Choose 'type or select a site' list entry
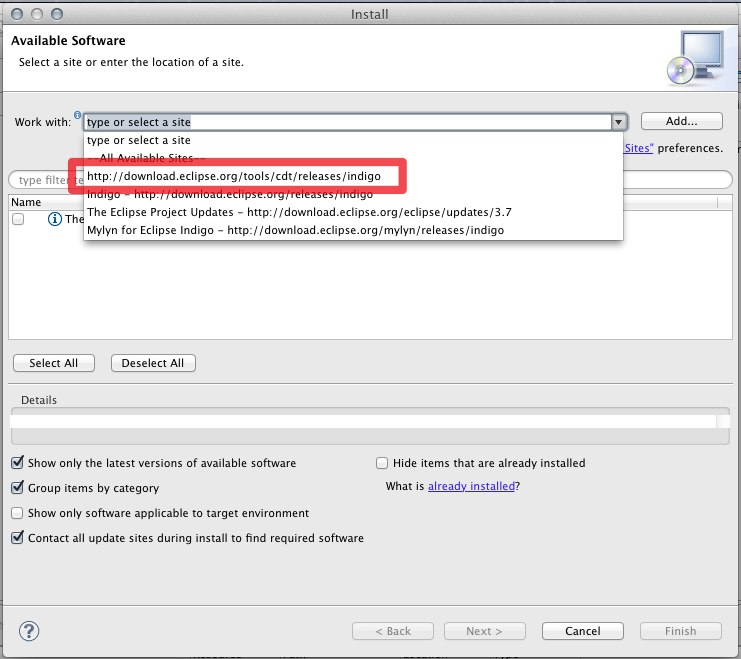741x659 pixels. click(353, 140)
